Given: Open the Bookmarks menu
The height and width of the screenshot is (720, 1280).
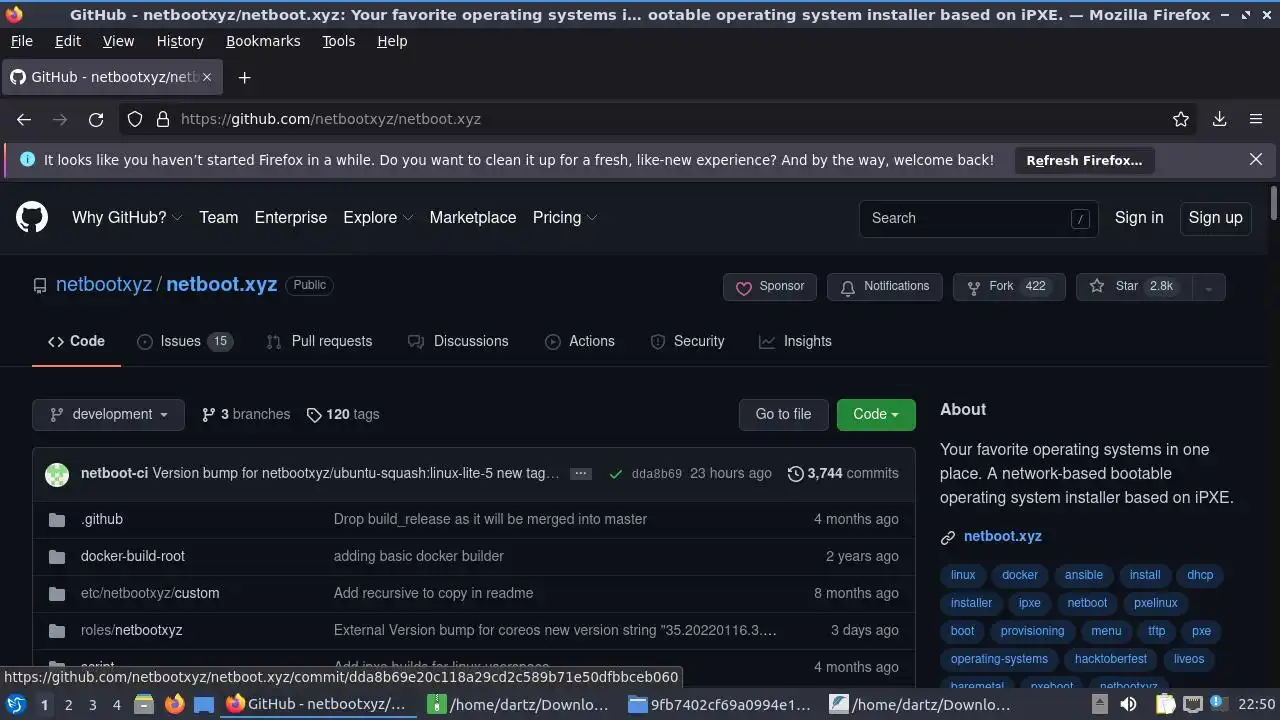Looking at the screenshot, I should [263, 41].
